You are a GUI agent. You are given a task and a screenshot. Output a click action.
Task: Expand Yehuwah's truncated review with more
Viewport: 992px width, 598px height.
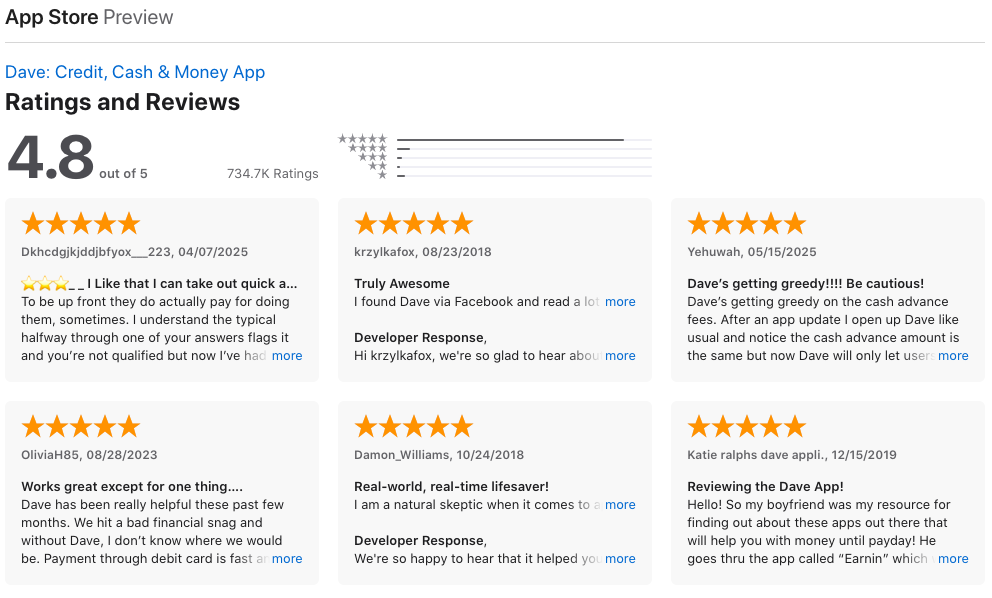coord(953,355)
